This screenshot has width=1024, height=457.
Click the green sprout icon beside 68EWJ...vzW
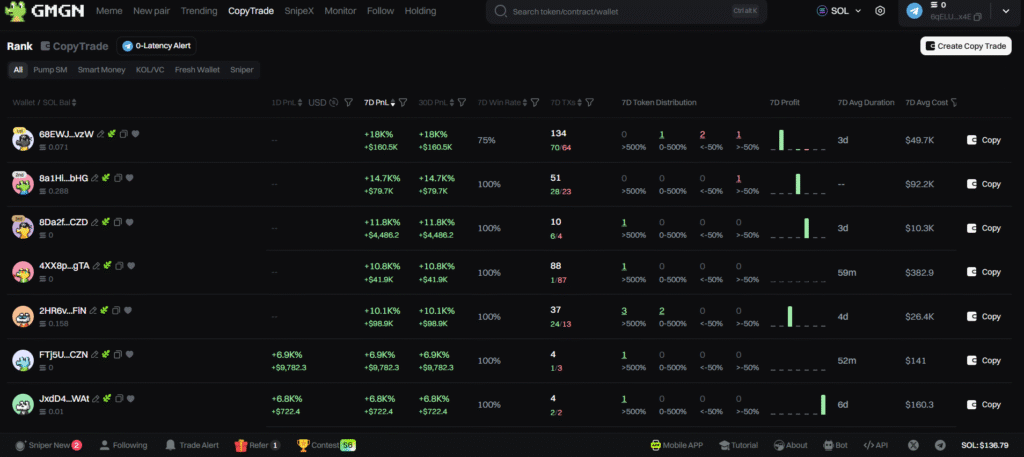(112, 134)
